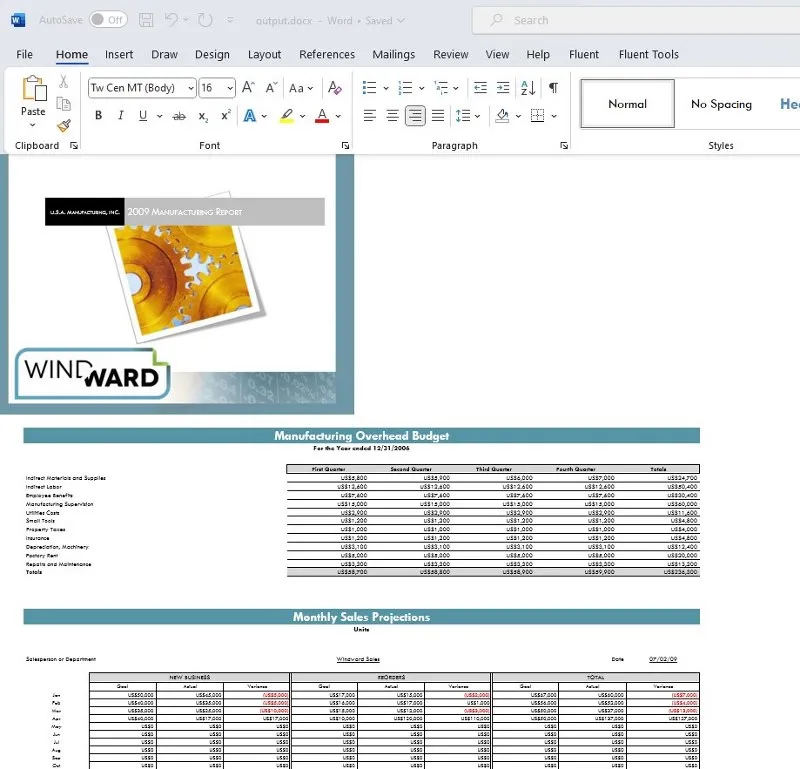Toggle Align Right button
Screen dimensions: 800x769
click(x=415, y=116)
